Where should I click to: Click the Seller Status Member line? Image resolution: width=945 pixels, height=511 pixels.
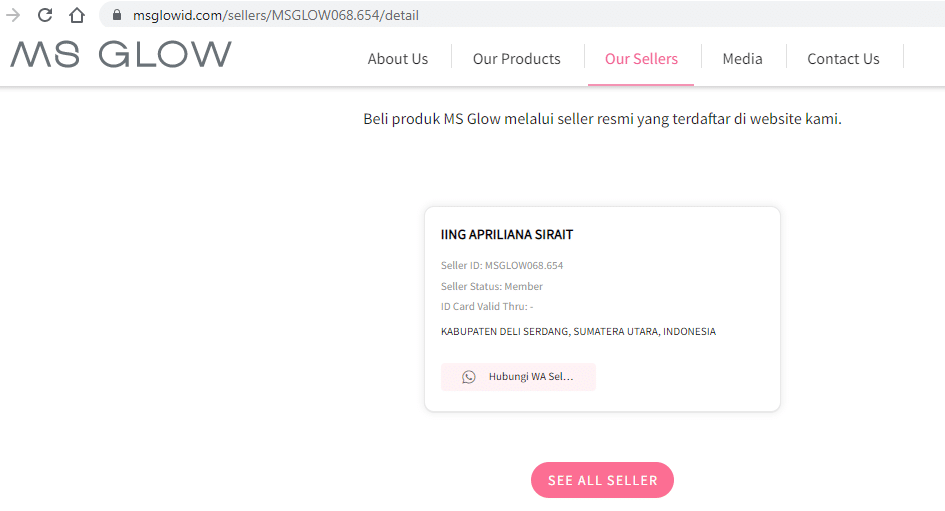(x=491, y=287)
